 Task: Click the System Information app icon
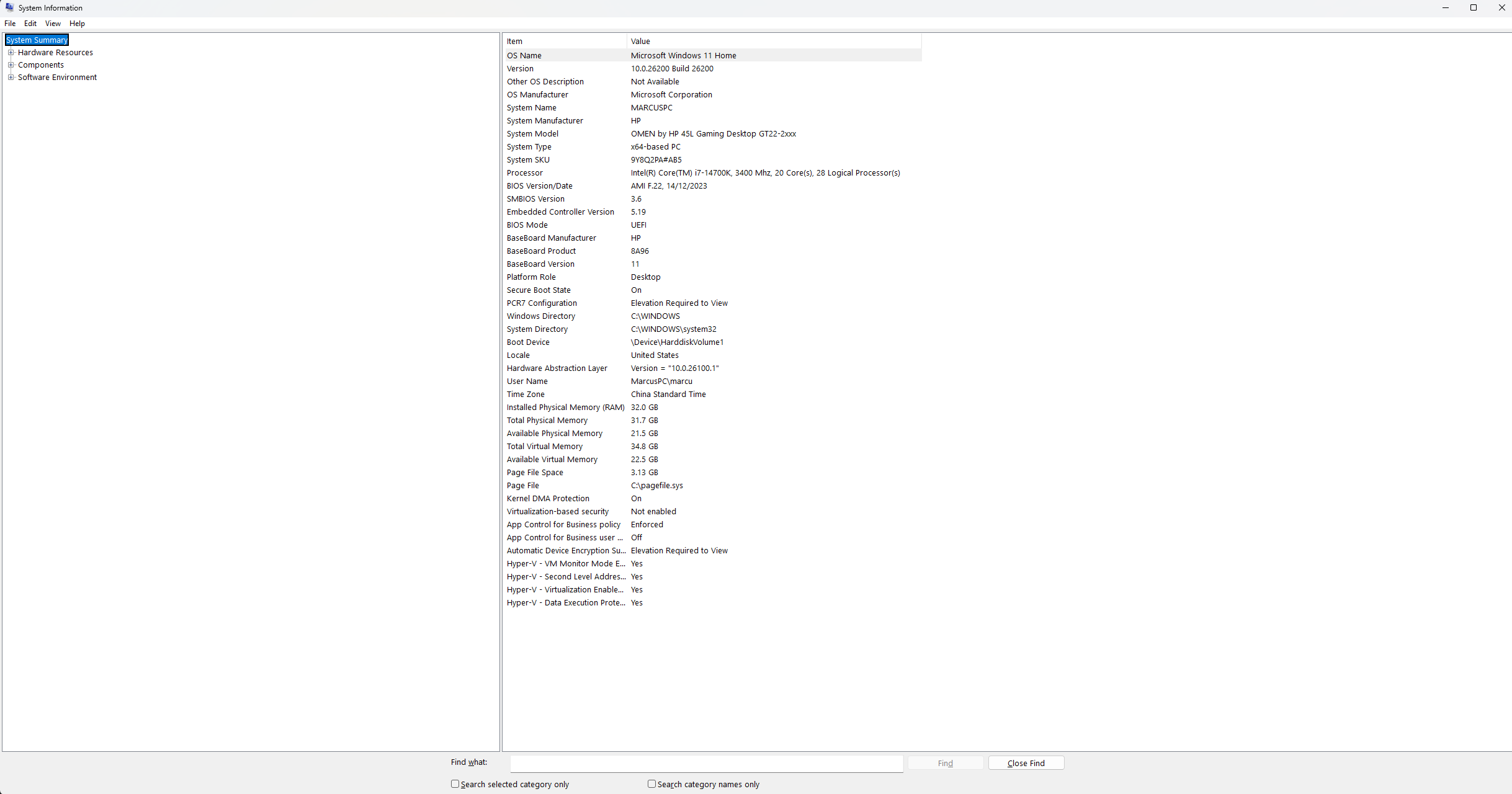pyautogui.click(x=9, y=7)
